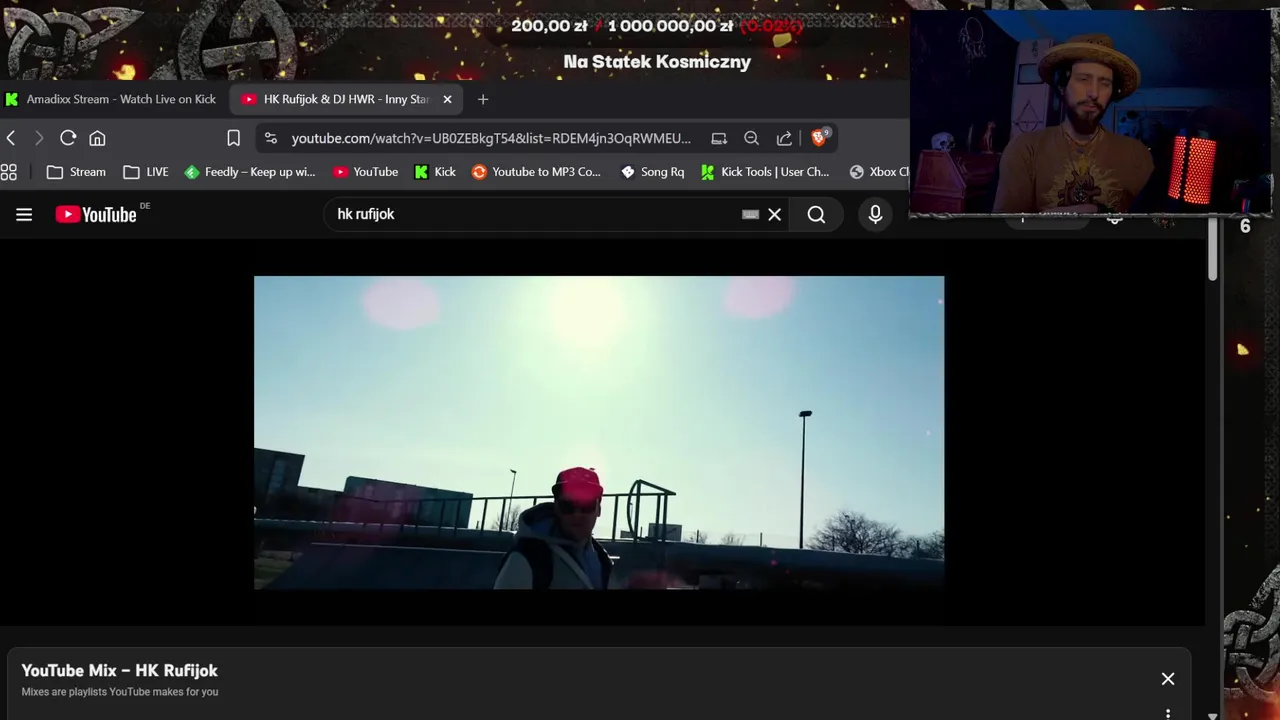Open the Song Rq bookmark
This screenshot has height=720, width=1280.
click(653, 172)
